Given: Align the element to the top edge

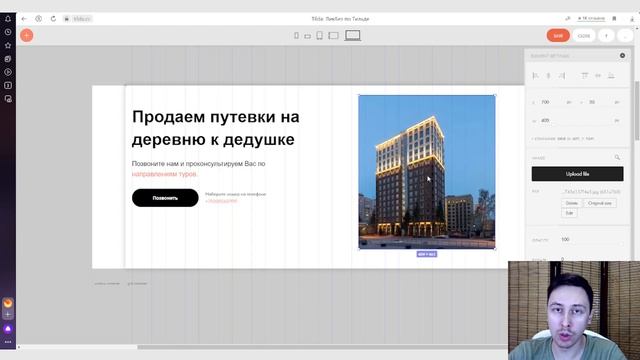Looking at the screenshot, I should [584, 76].
